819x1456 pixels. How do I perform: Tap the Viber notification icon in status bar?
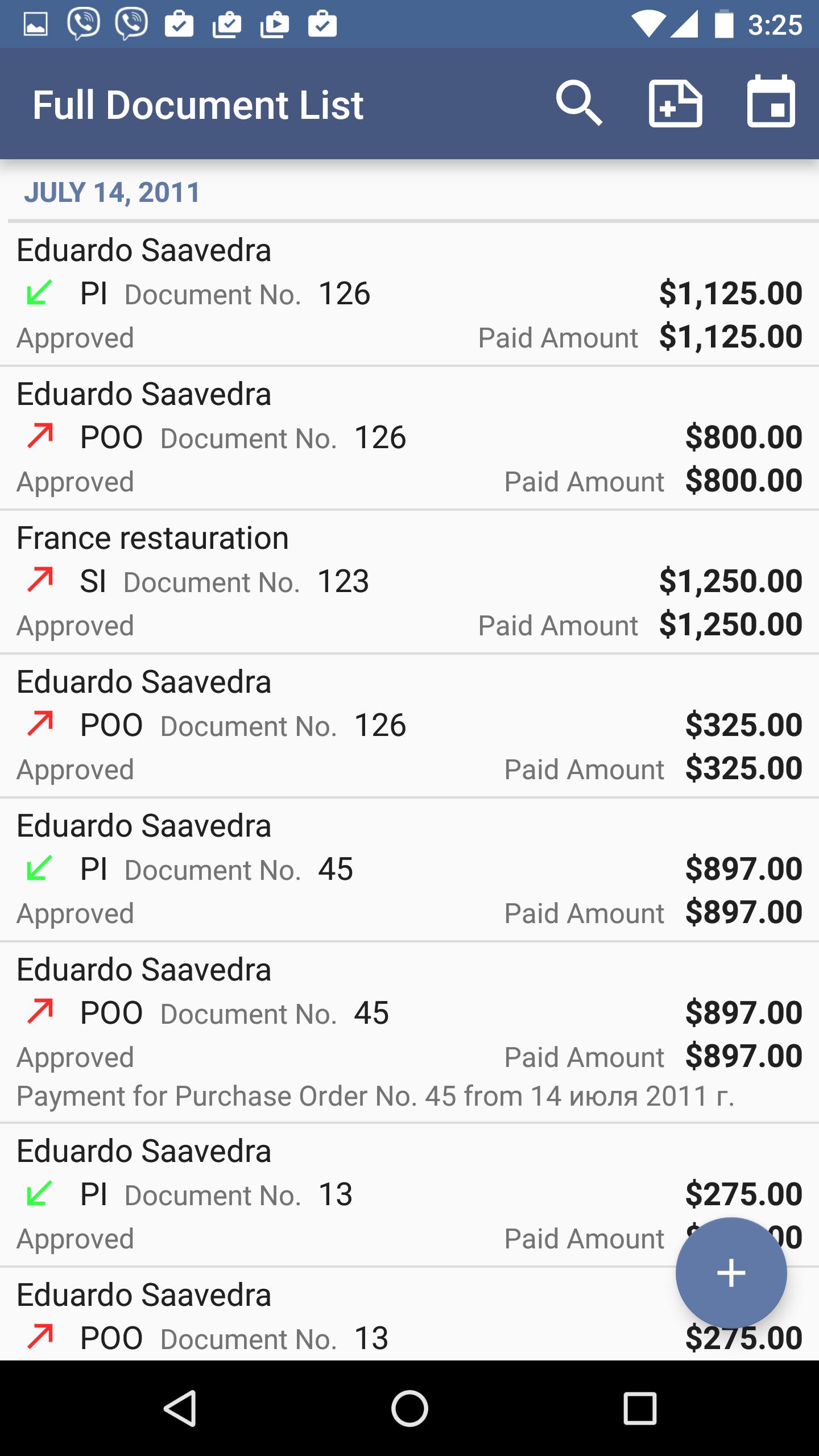coord(84,24)
